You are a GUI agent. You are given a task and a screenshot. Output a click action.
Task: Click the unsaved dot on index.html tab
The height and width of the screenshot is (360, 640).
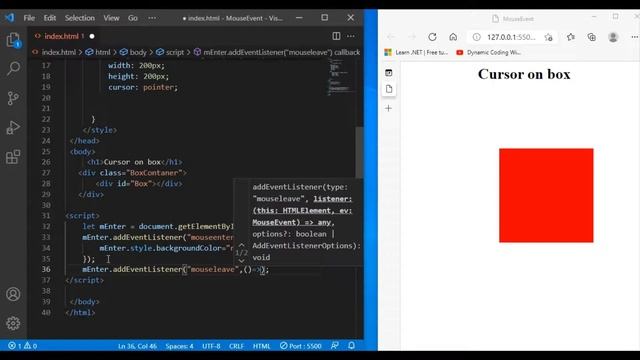92,36
